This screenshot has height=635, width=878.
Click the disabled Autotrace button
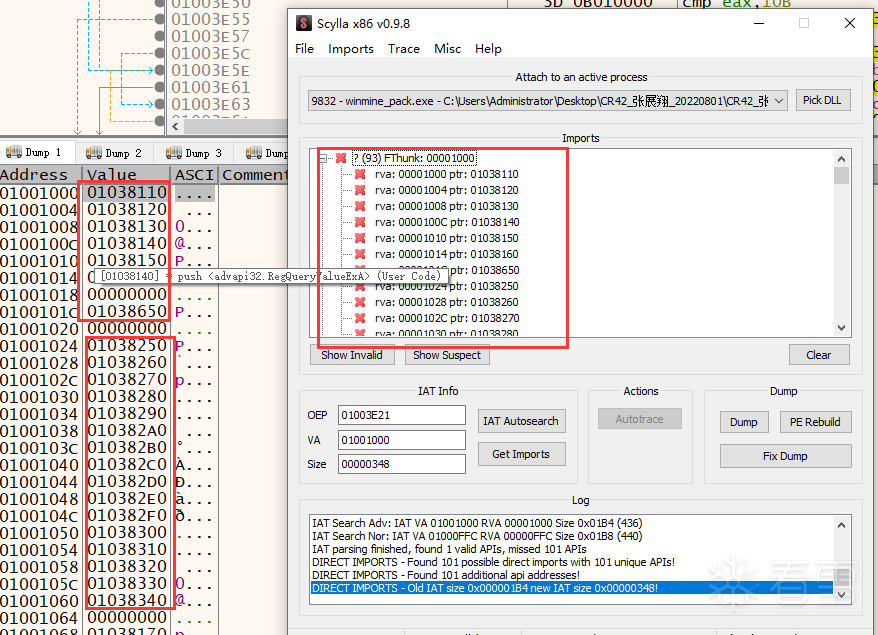click(x=639, y=419)
